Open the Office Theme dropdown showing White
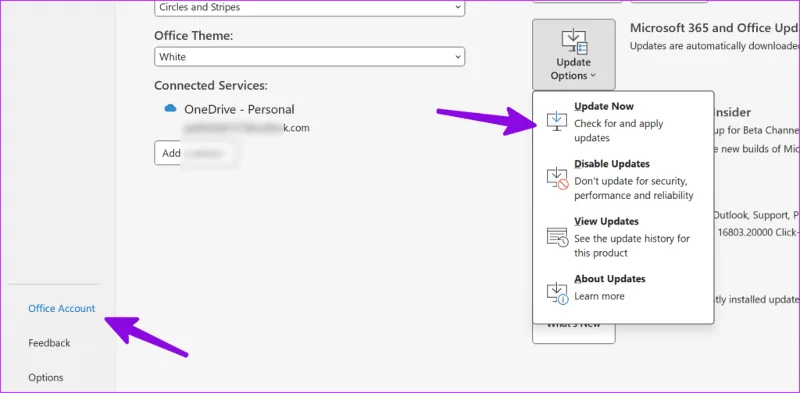Viewport: 800px width, 393px height. click(x=309, y=57)
